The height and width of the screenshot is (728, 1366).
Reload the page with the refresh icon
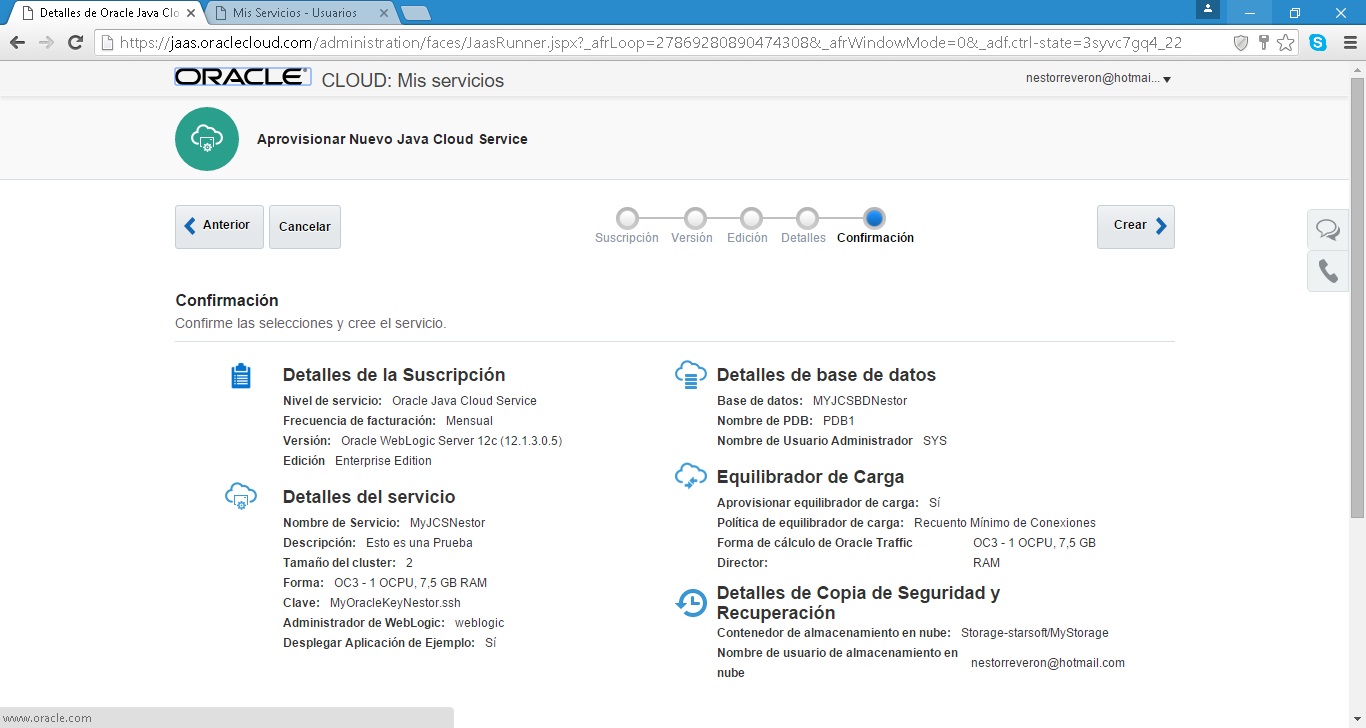click(x=75, y=43)
